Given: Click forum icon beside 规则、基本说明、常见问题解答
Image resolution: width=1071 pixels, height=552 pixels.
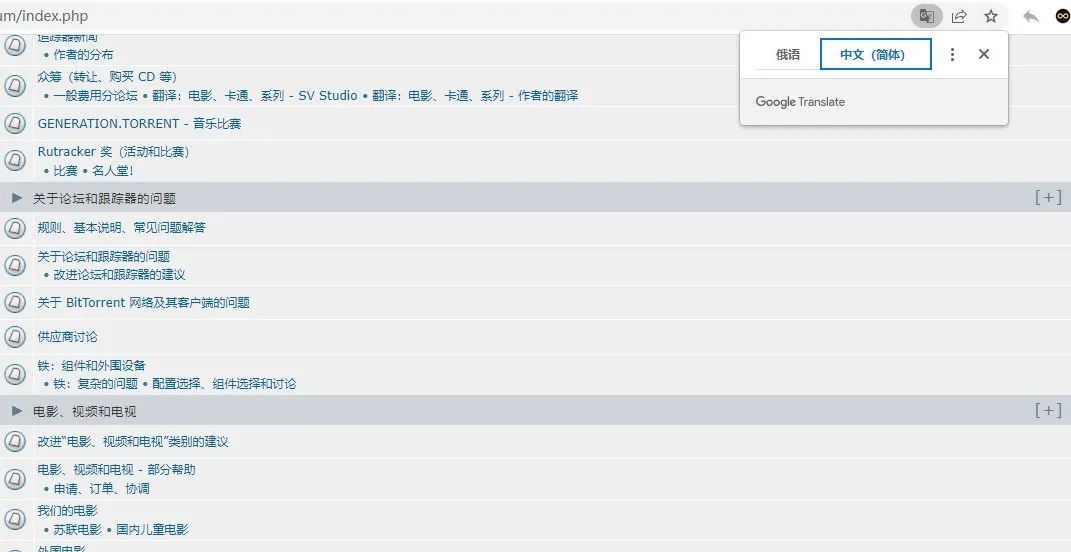Looking at the screenshot, I should pyautogui.click(x=15, y=228).
